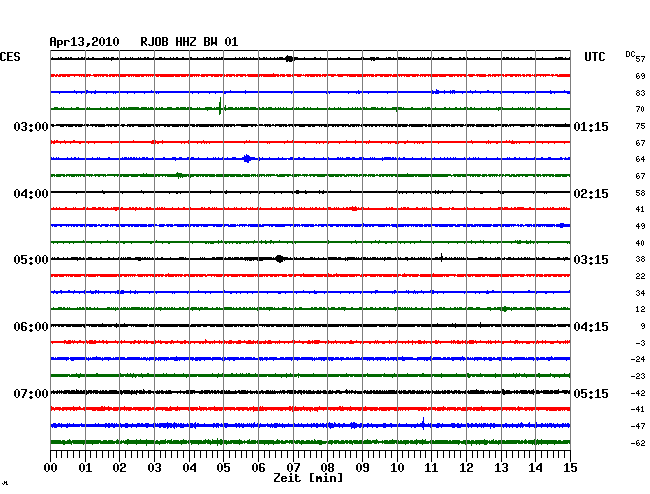This screenshot has height=494, width=650.
Task: Click the 01:15 UTC time label
Action: click(591, 126)
